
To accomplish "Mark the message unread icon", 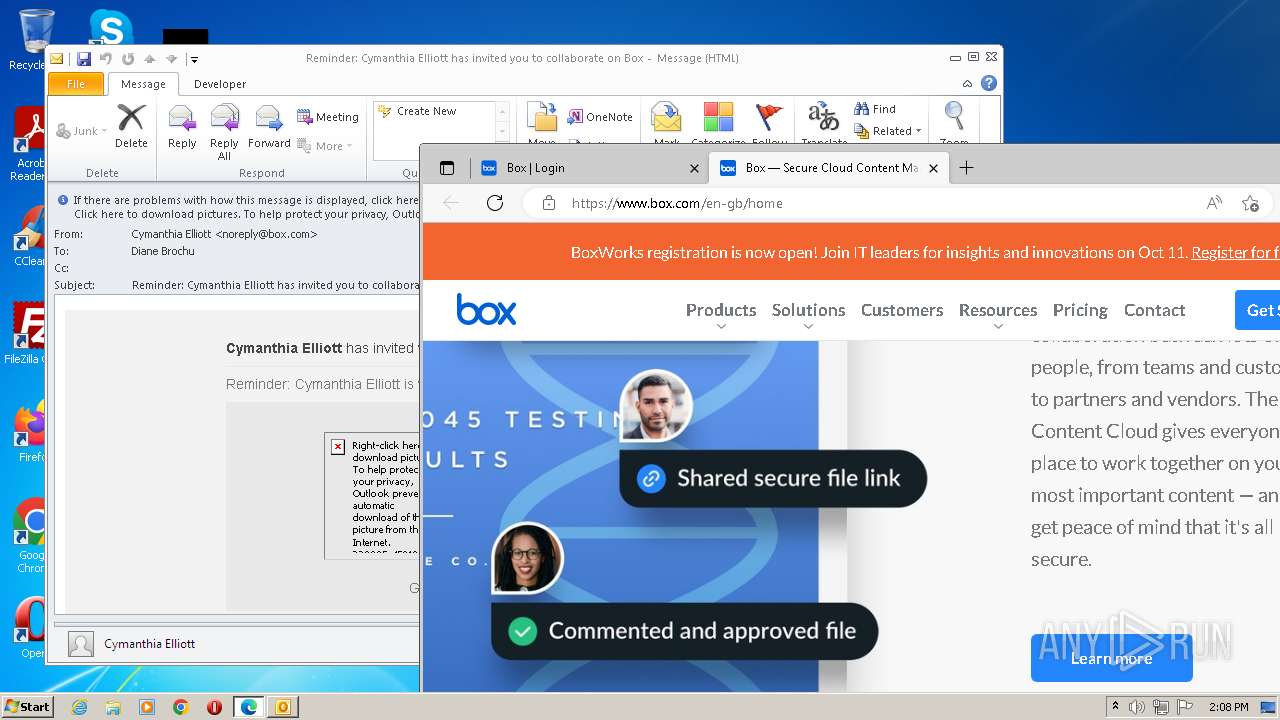I will click(666, 118).
